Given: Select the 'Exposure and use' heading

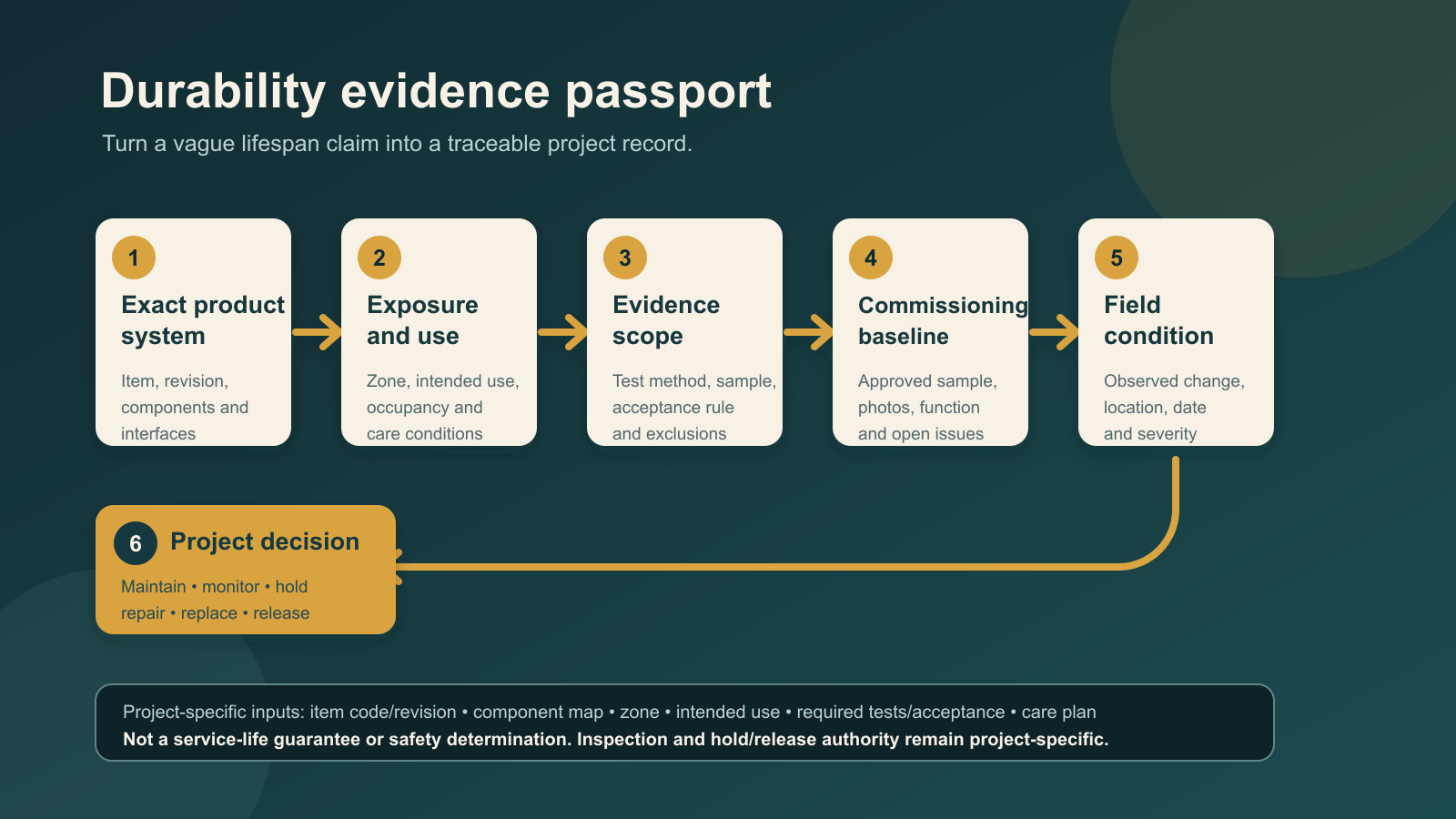Looking at the screenshot, I should pyautogui.click(x=422, y=320).
